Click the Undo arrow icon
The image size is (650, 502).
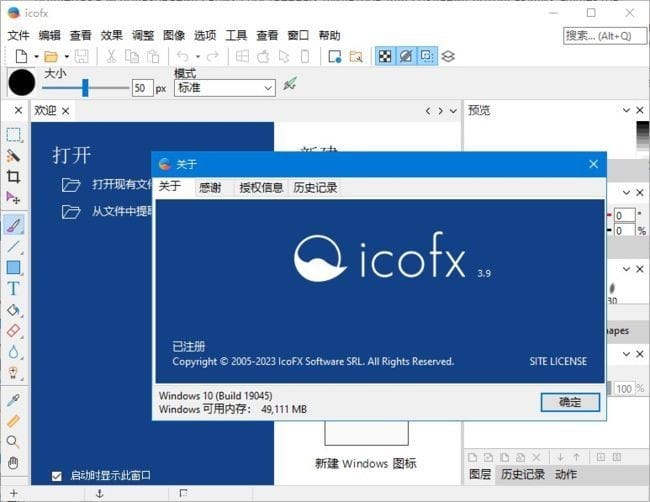pyautogui.click(x=183, y=56)
